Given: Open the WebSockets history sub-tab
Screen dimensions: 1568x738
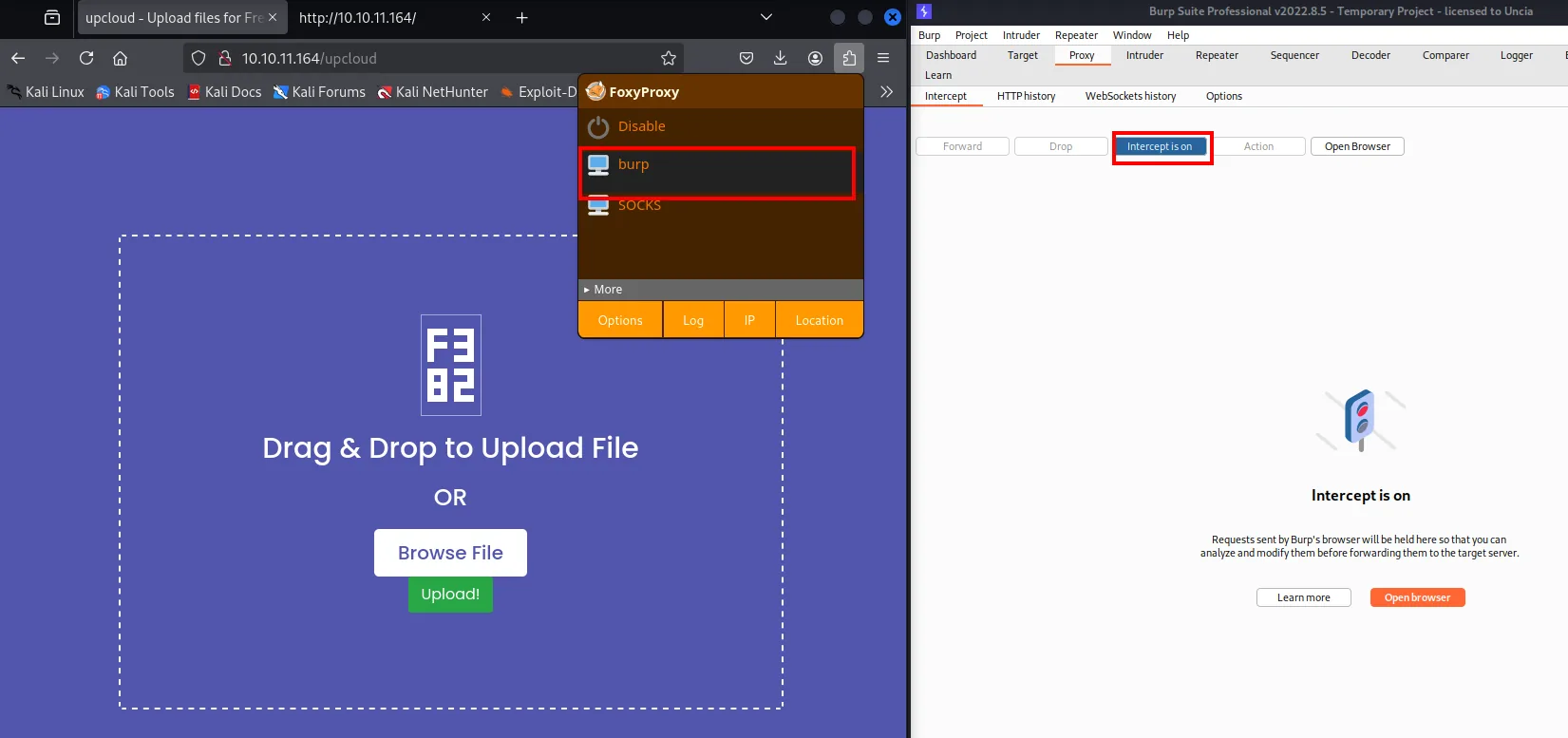Looking at the screenshot, I should (x=1130, y=96).
